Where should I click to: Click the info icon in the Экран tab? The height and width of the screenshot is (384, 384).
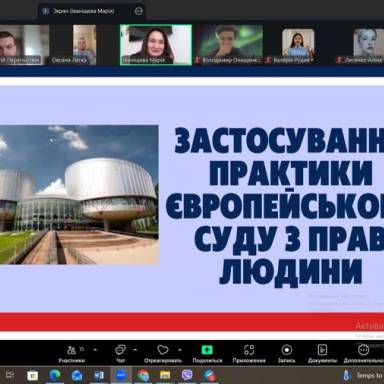click(x=45, y=11)
